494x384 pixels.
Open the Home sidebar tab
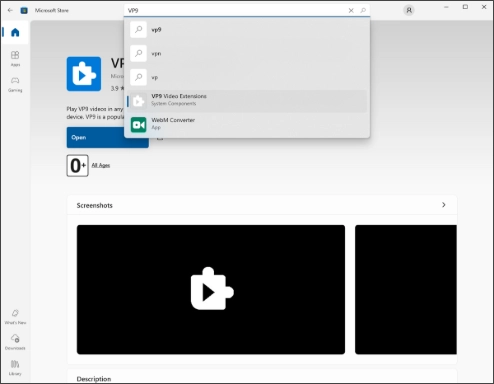tap(15, 32)
